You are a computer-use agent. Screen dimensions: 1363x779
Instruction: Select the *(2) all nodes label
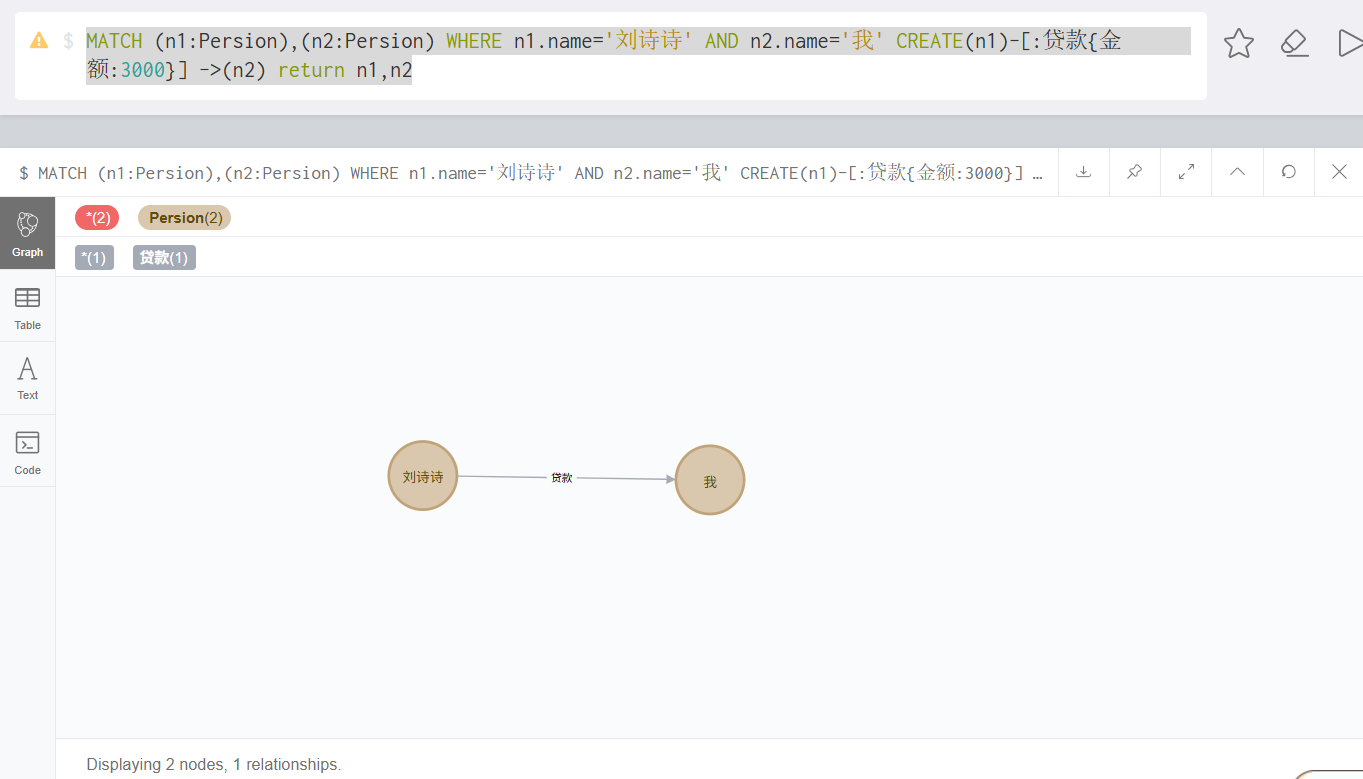point(97,218)
